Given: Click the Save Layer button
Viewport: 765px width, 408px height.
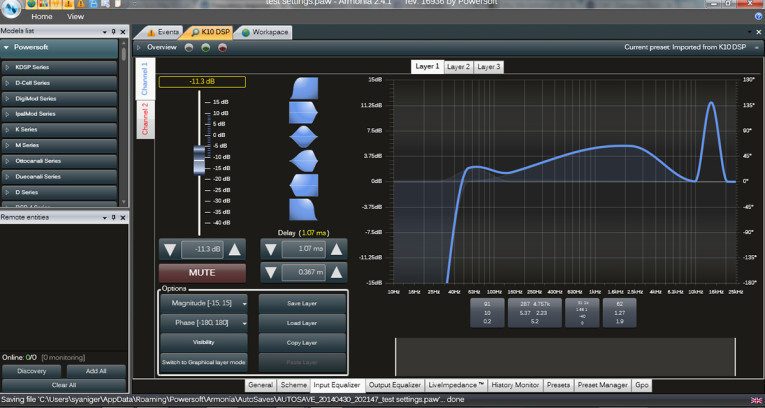Looking at the screenshot, I should coord(302,304).
